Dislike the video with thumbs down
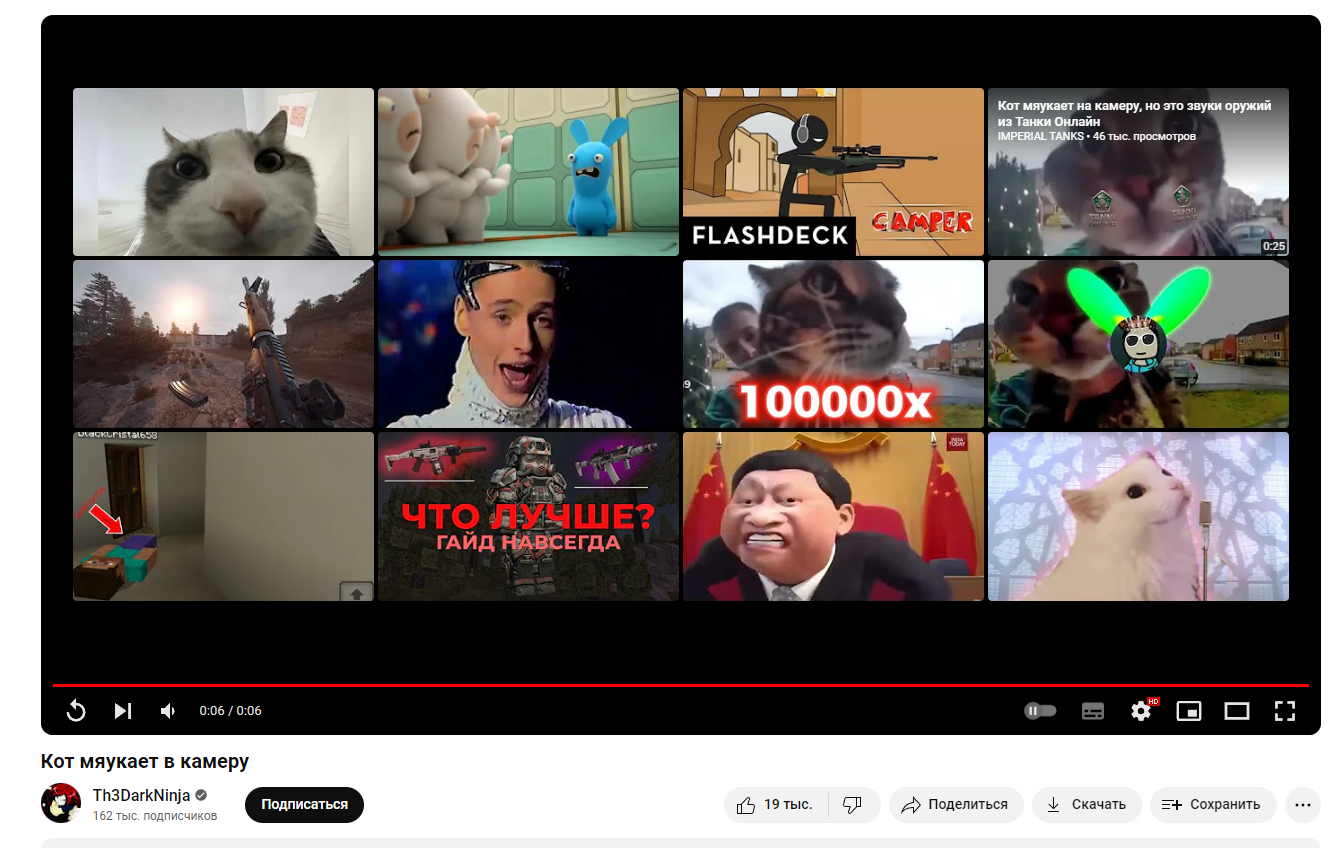1334x848 pixels. [x=853, y=805]
